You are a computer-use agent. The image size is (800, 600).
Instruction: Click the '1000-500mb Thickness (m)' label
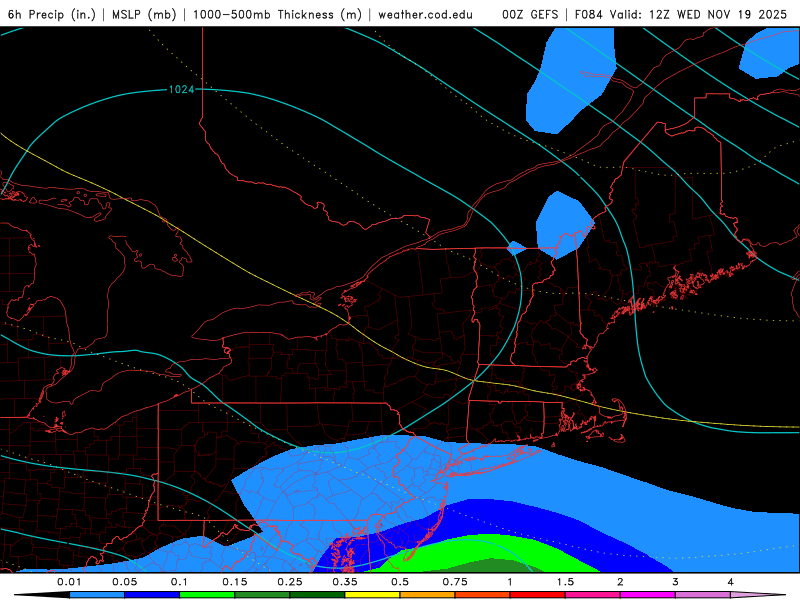[x=277, y=14]
